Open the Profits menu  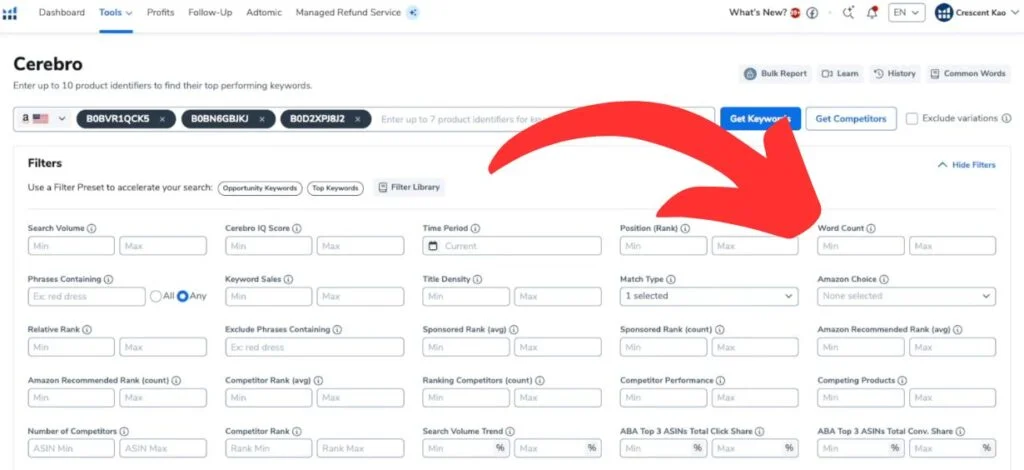pos(160,13)
